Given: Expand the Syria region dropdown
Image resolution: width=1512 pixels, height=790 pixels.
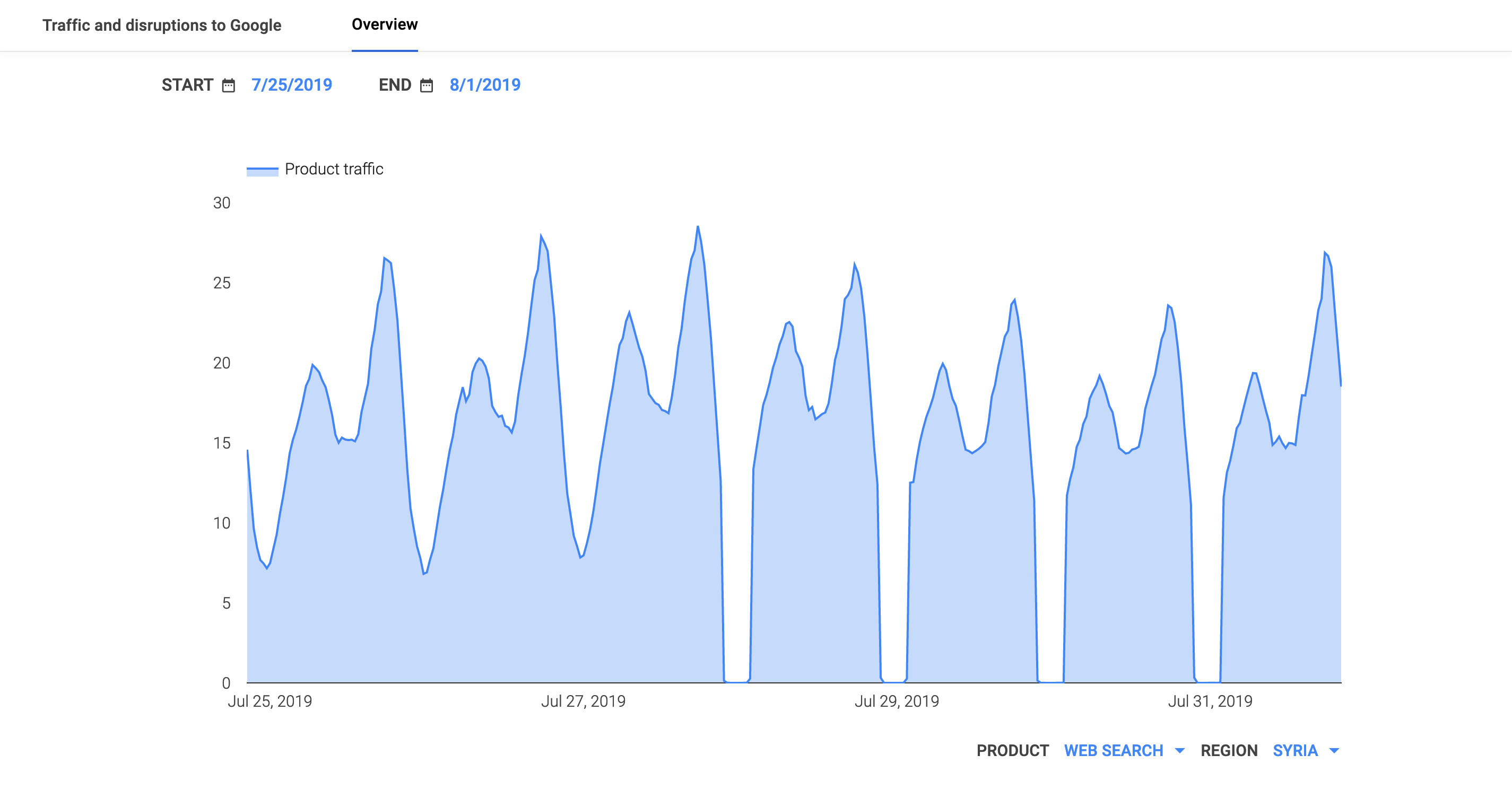Looking at the screenshot, I should pyautogui.click(x=1295, y=750).
